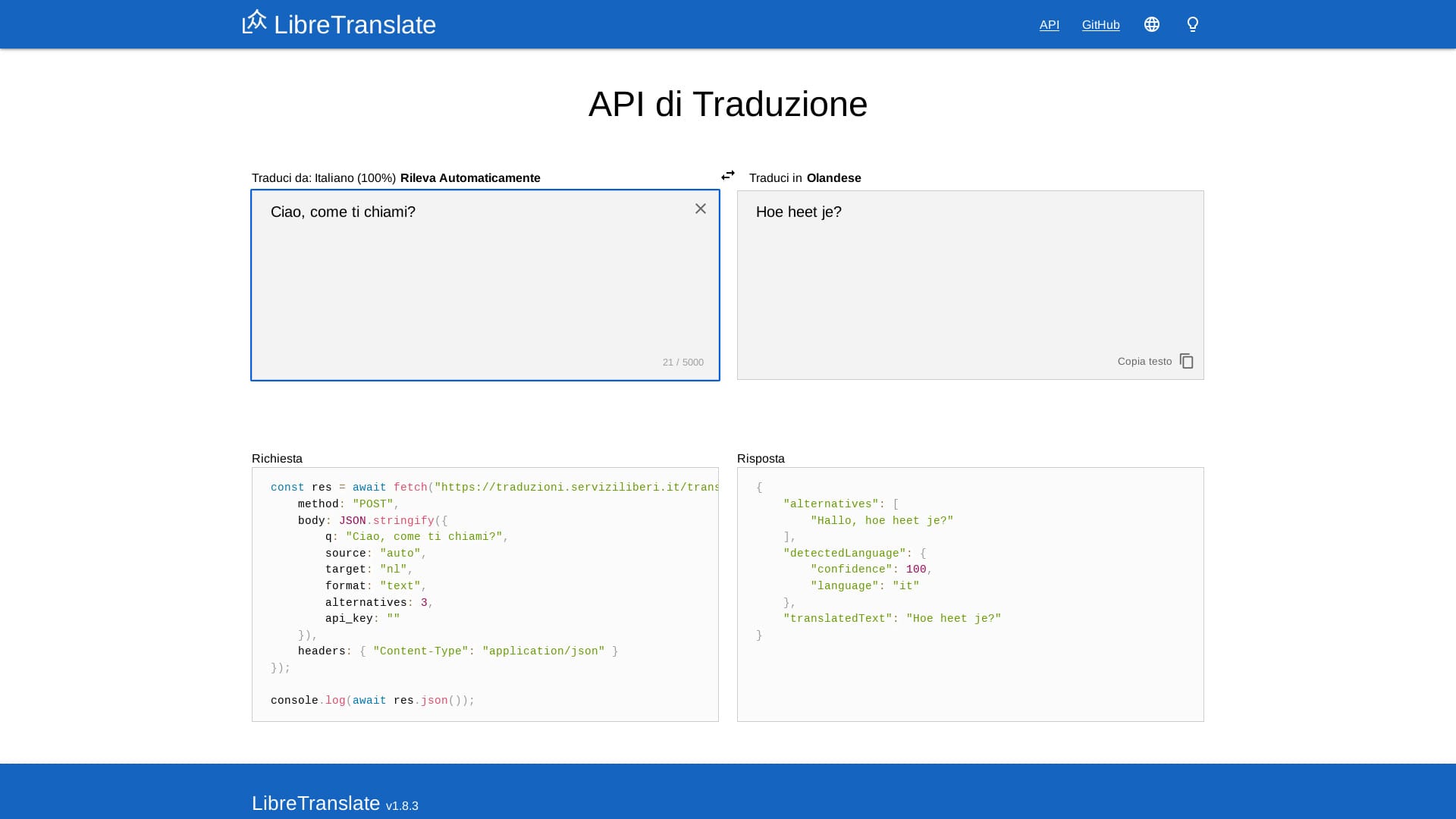
Task: Click the 21 / 5000 character counter
Action: pos(682,362)
